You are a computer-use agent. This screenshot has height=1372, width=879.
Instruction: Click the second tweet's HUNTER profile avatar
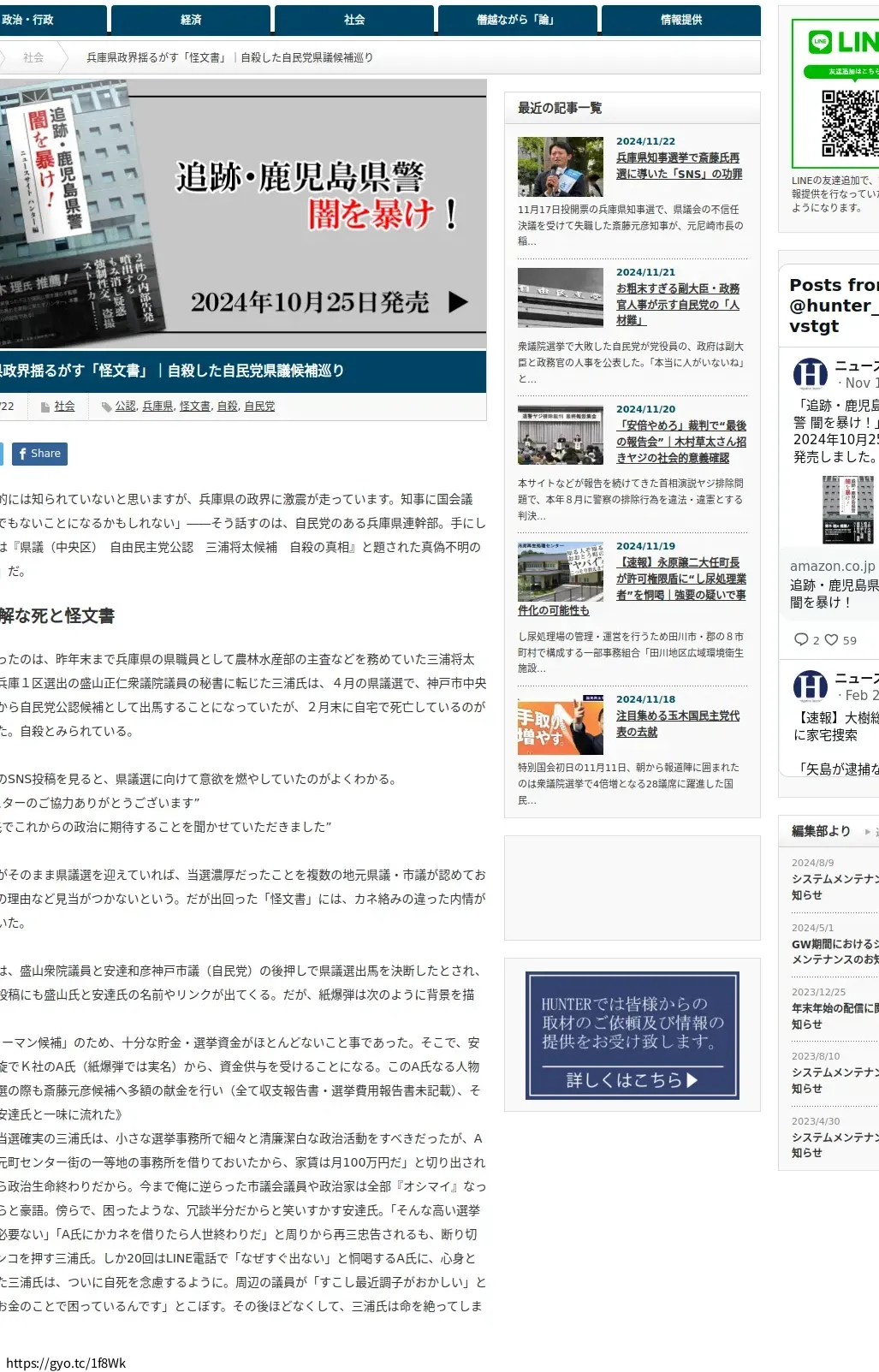click(810, 686)
